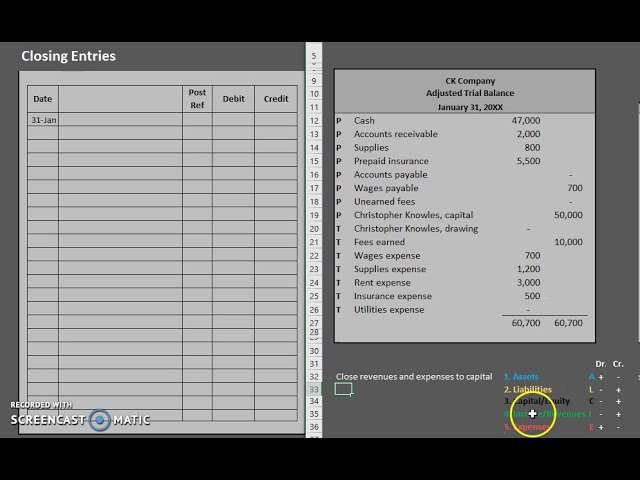Screen dimensions: 640x480
Task: Select row header 12
Action: [314, 121]
